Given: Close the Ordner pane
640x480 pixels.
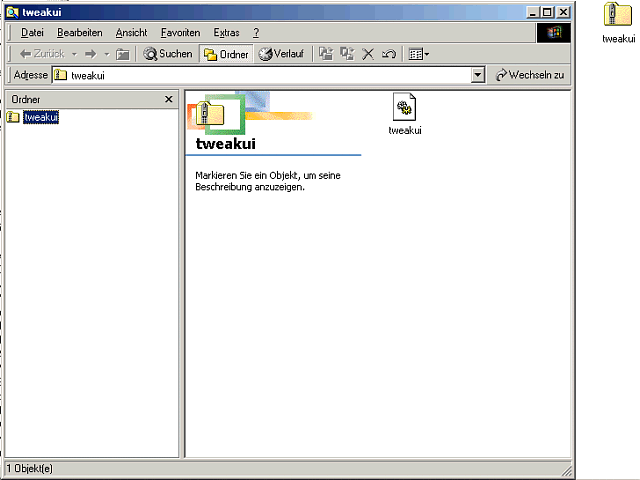Looking at the screenshot, I should click(x=169, y=99).
